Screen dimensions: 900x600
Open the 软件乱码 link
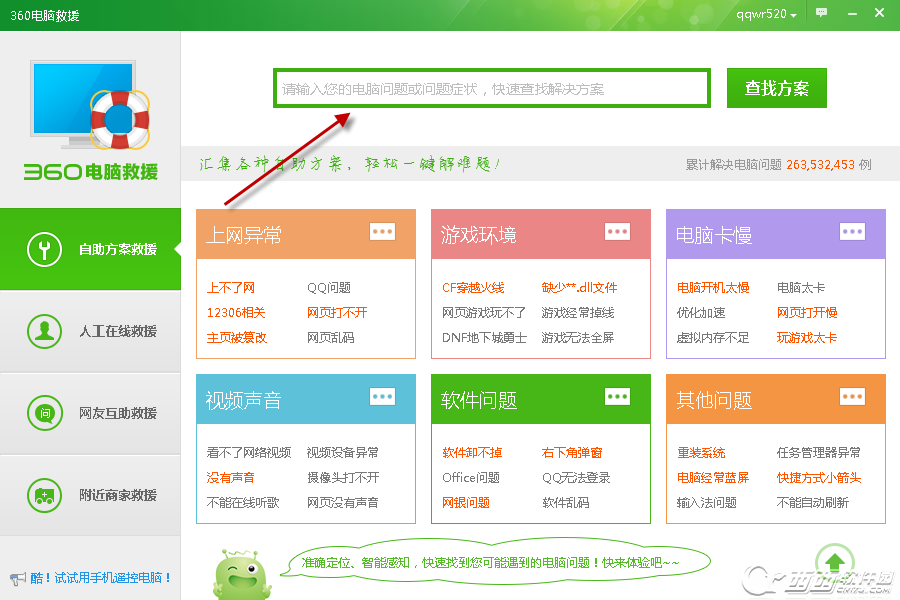tap(565, 502)
